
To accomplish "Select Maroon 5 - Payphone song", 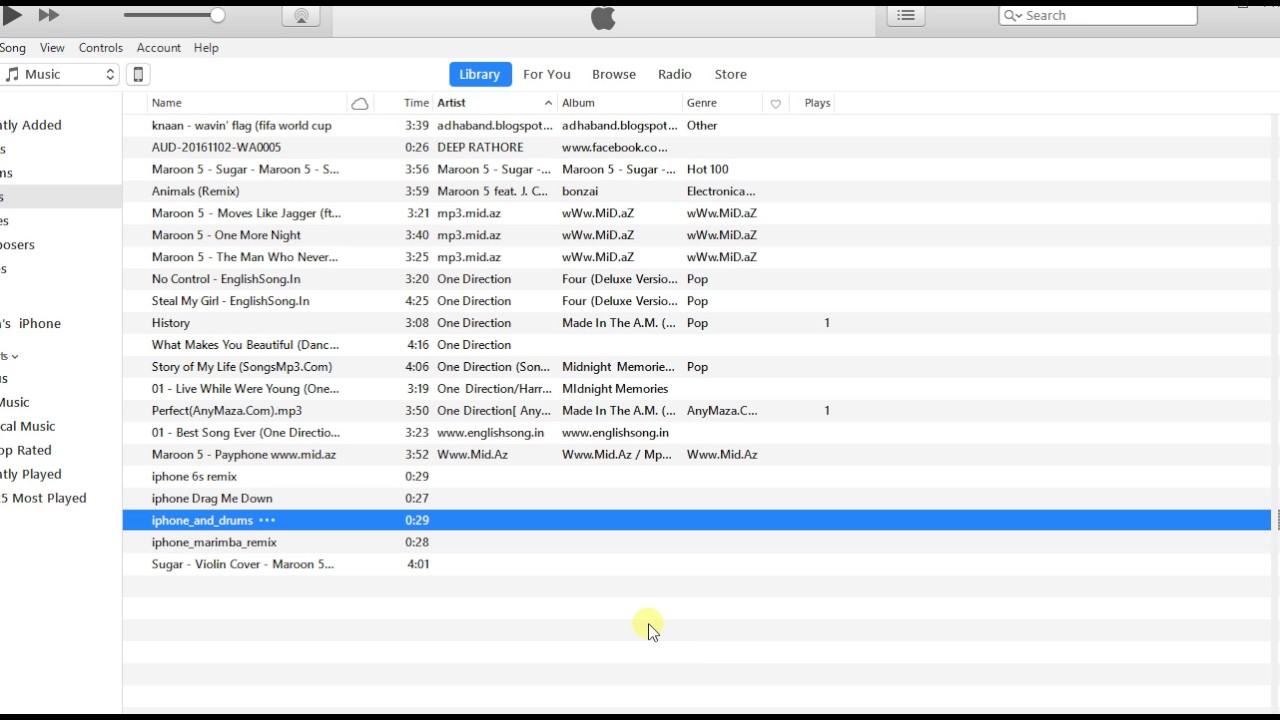I will [244, 455].
